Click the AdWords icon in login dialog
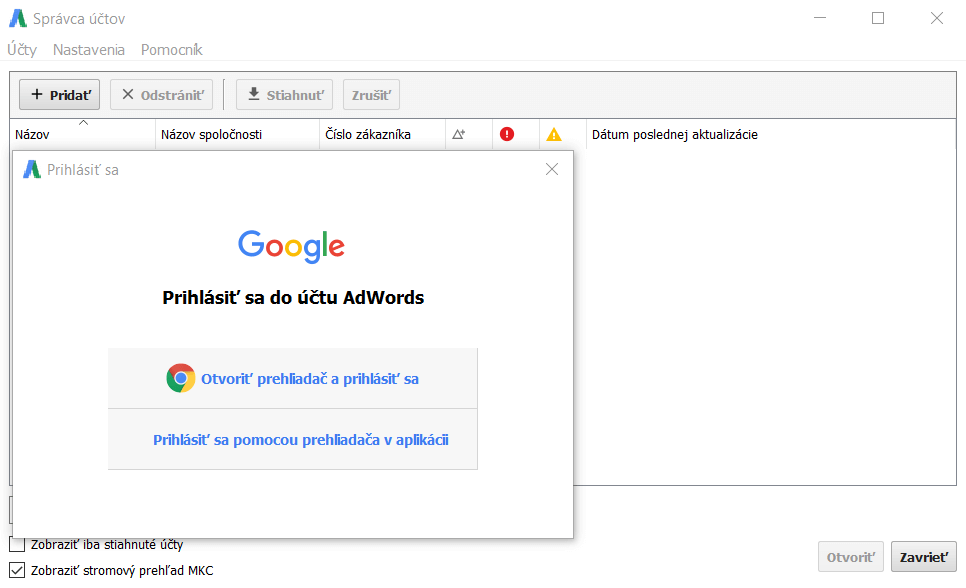The image size is (966, 588). coord(31,169)
